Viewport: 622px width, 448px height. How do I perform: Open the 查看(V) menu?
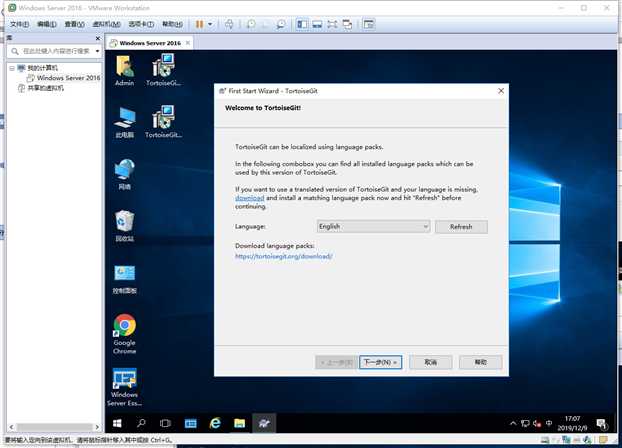(75, 24)
